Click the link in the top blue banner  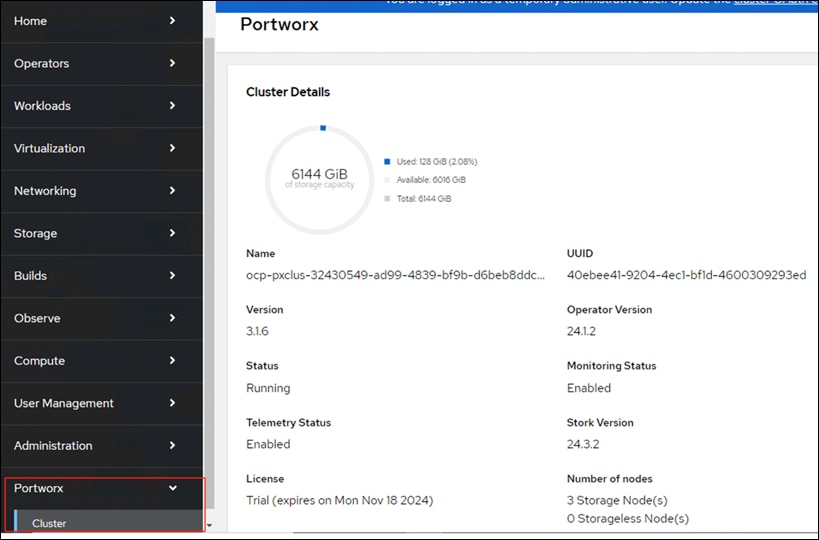[776, 2]
